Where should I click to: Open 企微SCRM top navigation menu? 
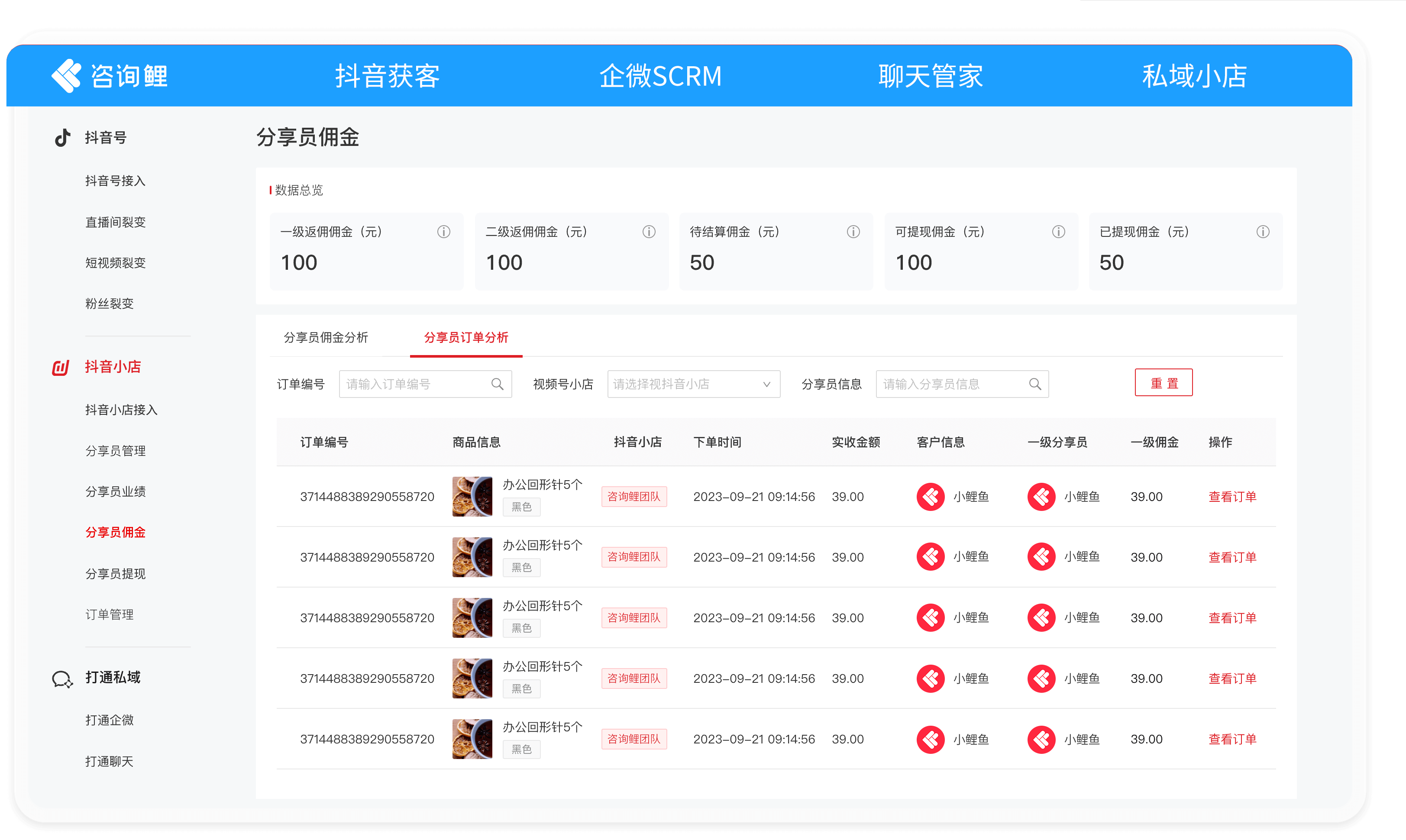660,76
